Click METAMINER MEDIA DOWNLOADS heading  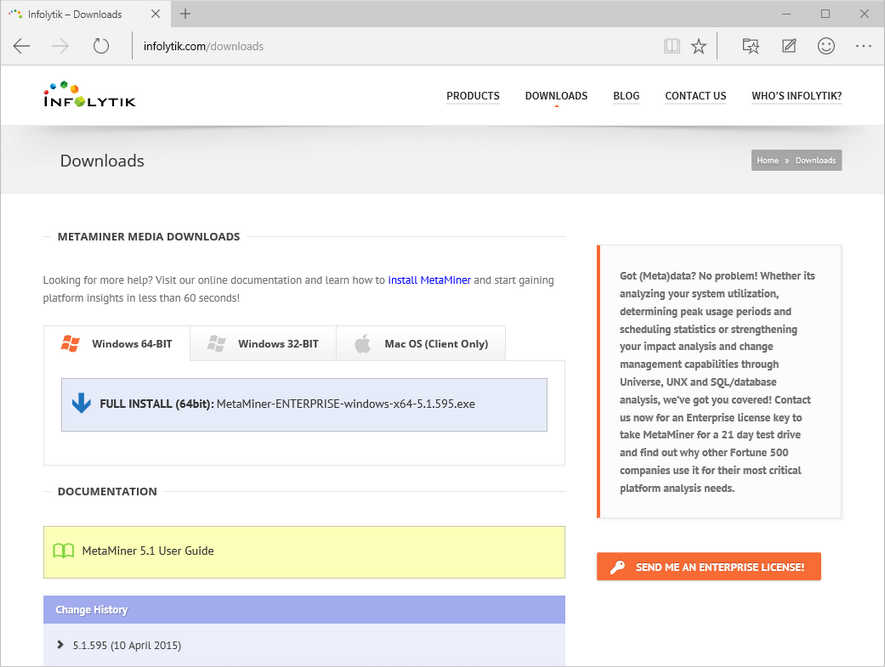coord(148,236)
